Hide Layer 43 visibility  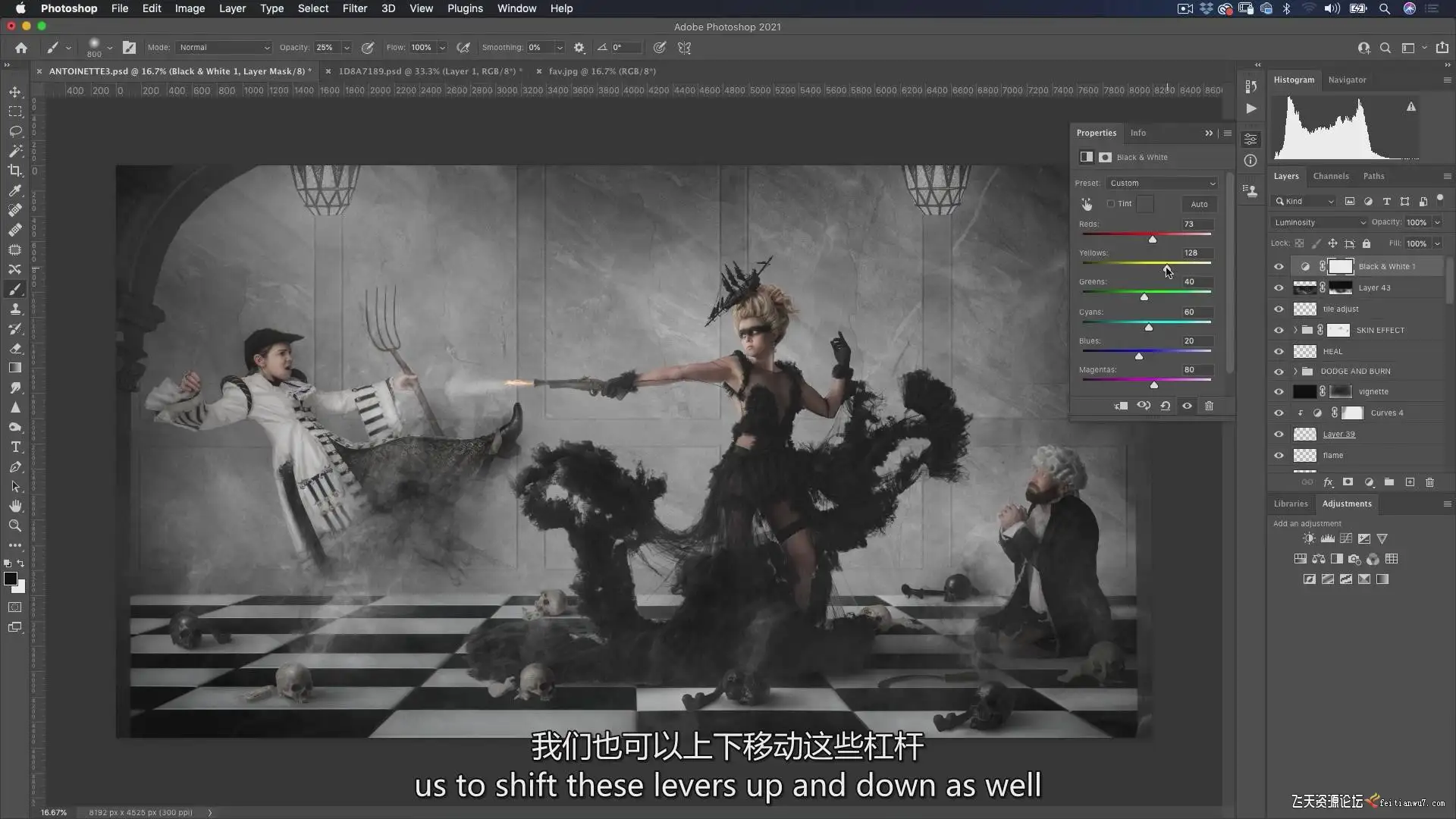pos(1279,287)
